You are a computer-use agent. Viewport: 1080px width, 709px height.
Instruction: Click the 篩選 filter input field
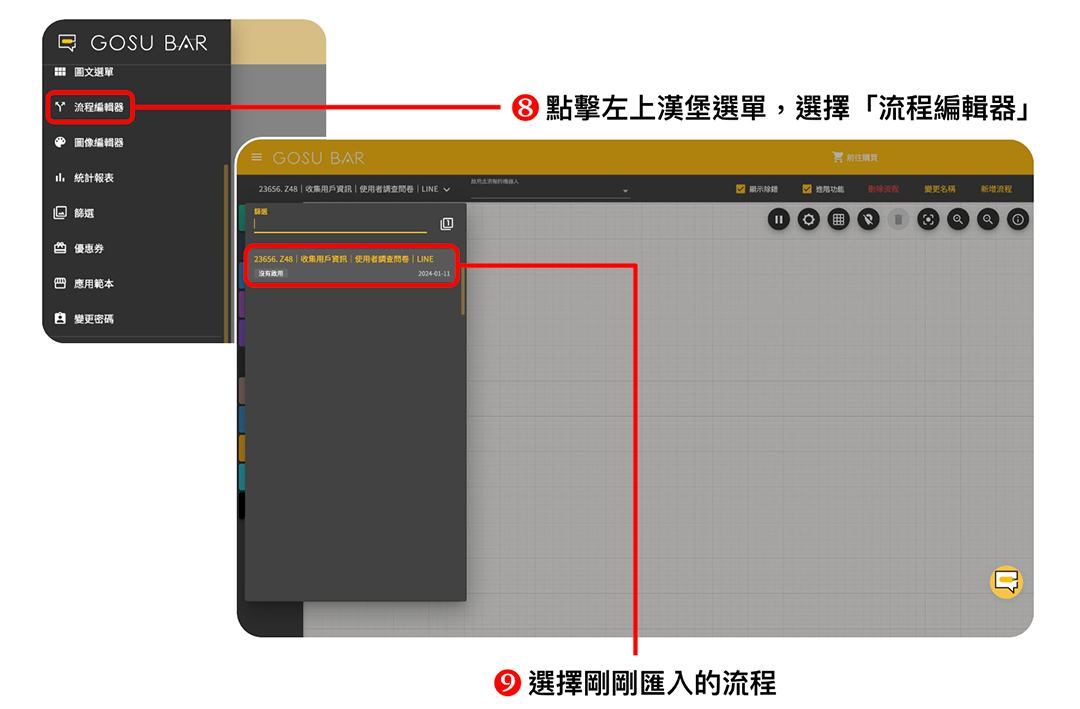[x=340, y=225]
